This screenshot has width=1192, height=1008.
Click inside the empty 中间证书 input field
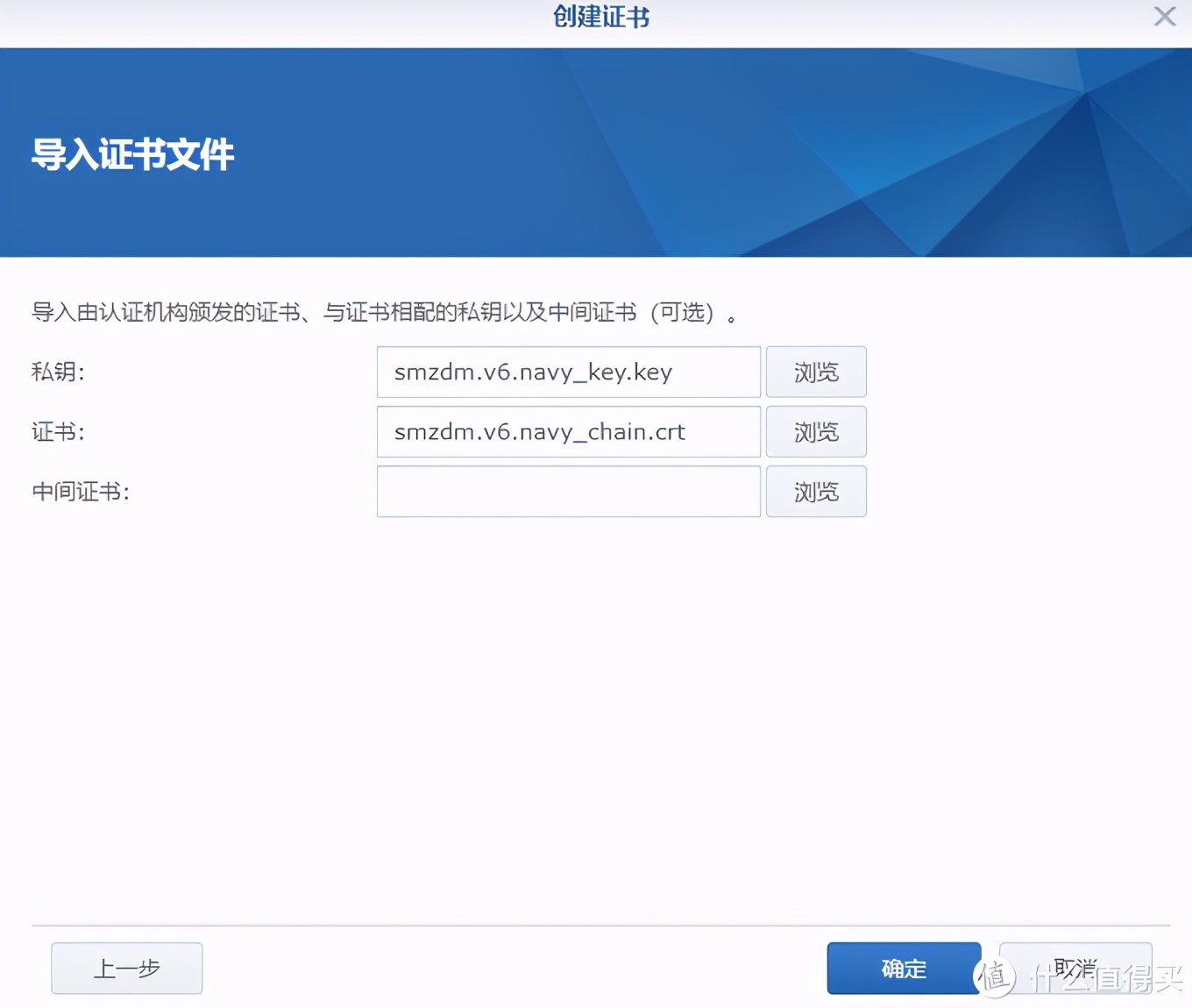[x=568, y=492]
